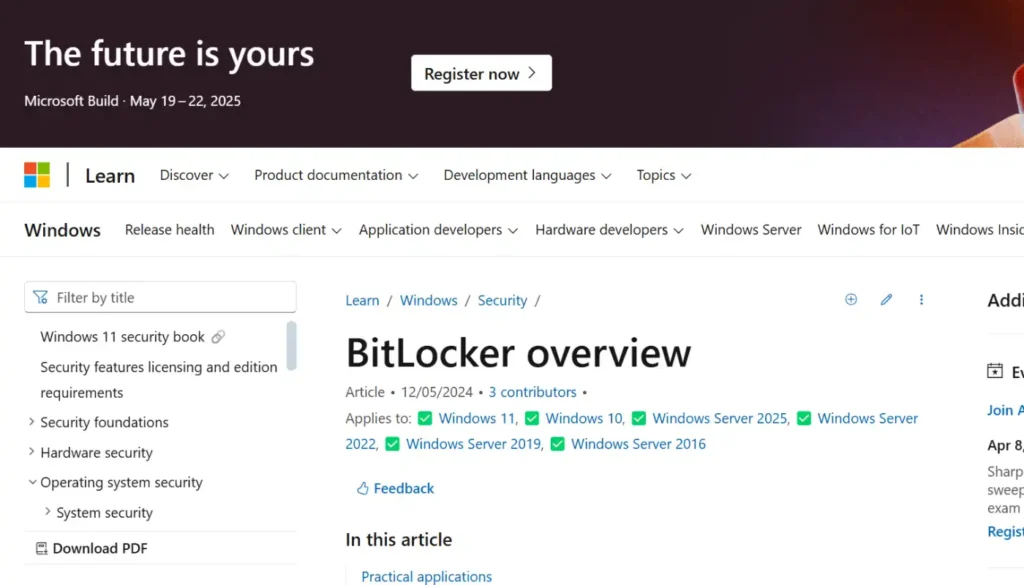This screenshot has width=1024, height=585.
Task: Open the Product documentation dropdown
Action: tap(336, 175)
